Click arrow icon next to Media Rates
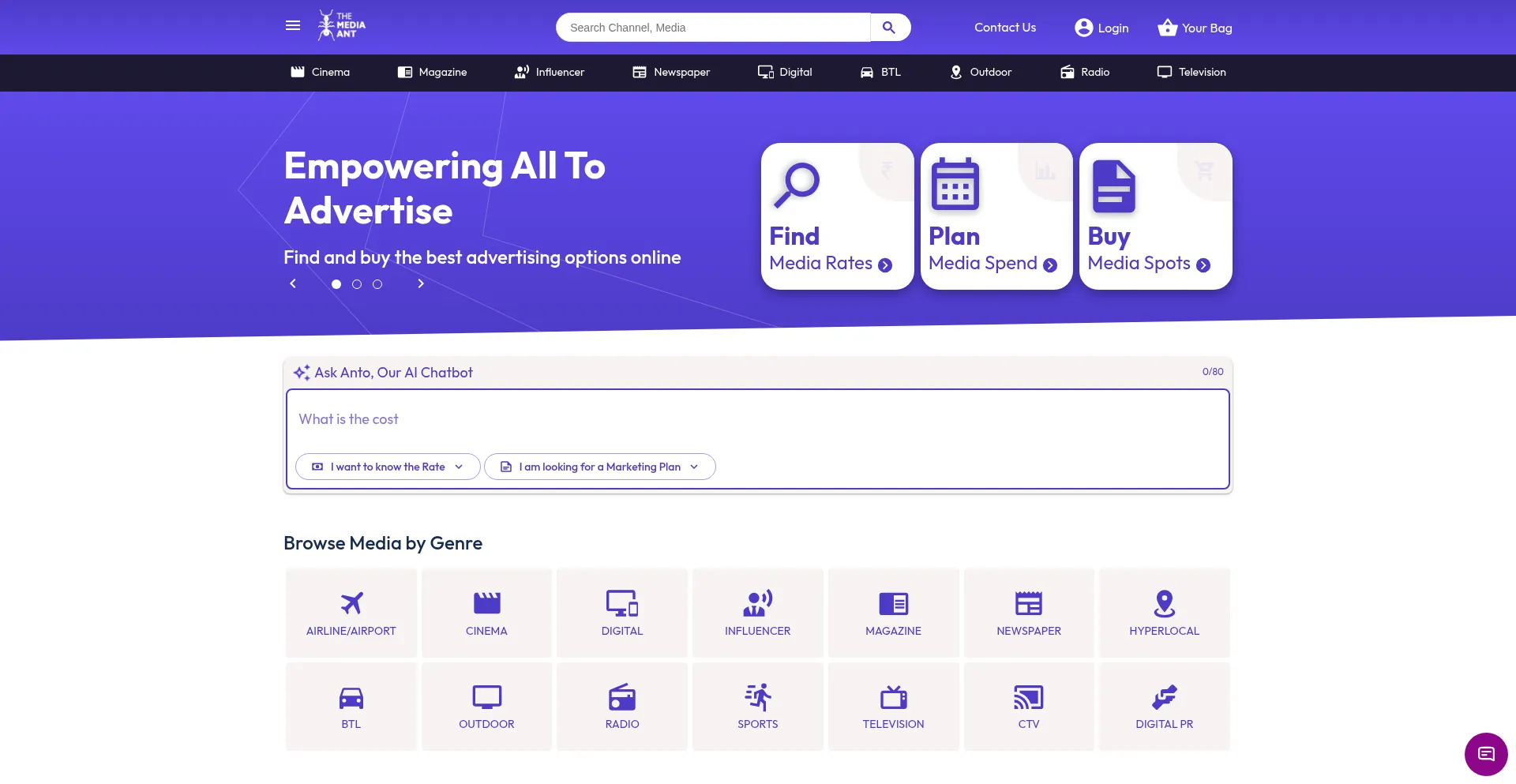Image resolution: width=1516 pixels, height=784 pixels. coord(885,265)
